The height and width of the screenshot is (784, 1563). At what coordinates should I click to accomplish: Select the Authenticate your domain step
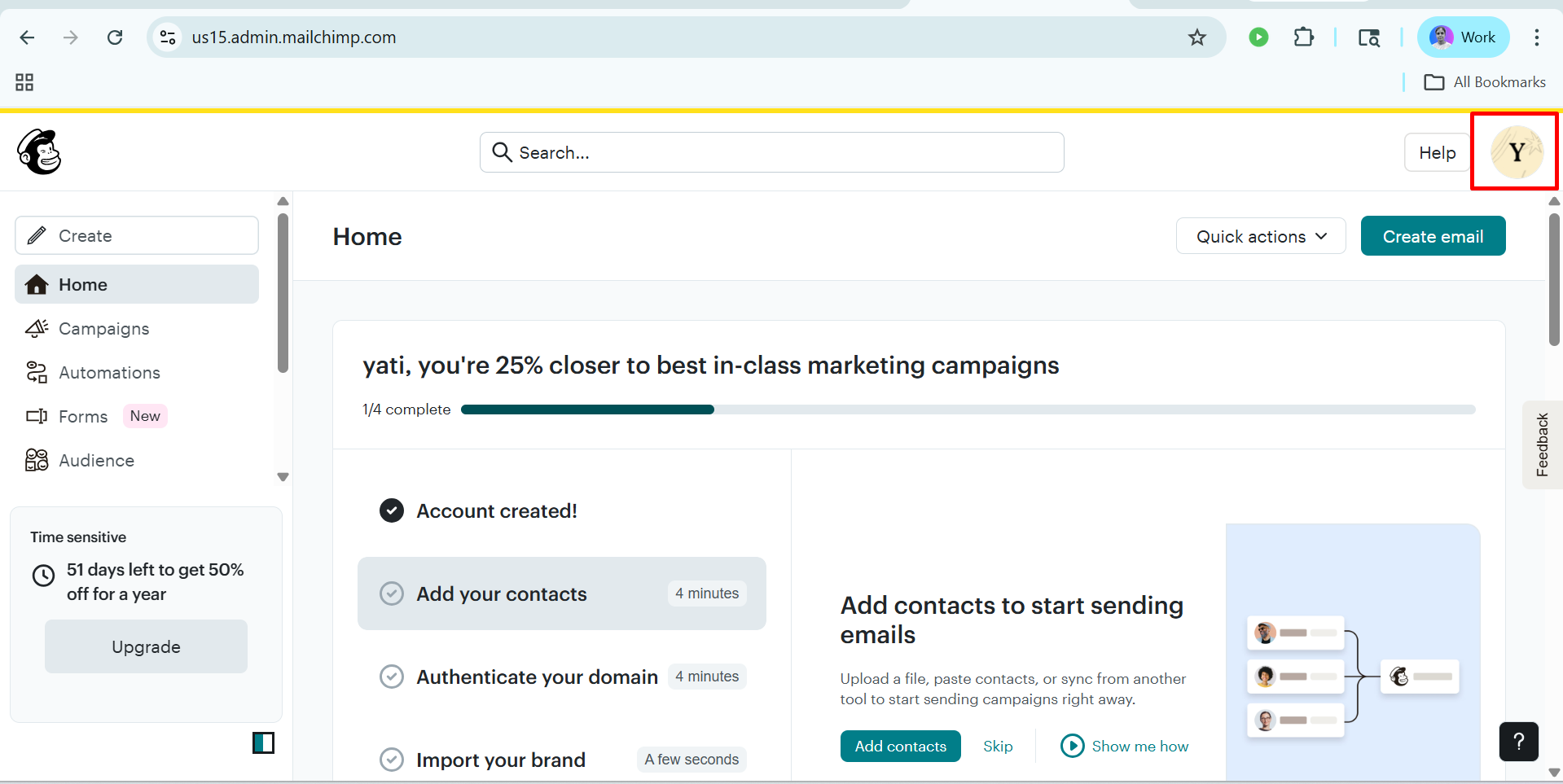coord(562,677)
